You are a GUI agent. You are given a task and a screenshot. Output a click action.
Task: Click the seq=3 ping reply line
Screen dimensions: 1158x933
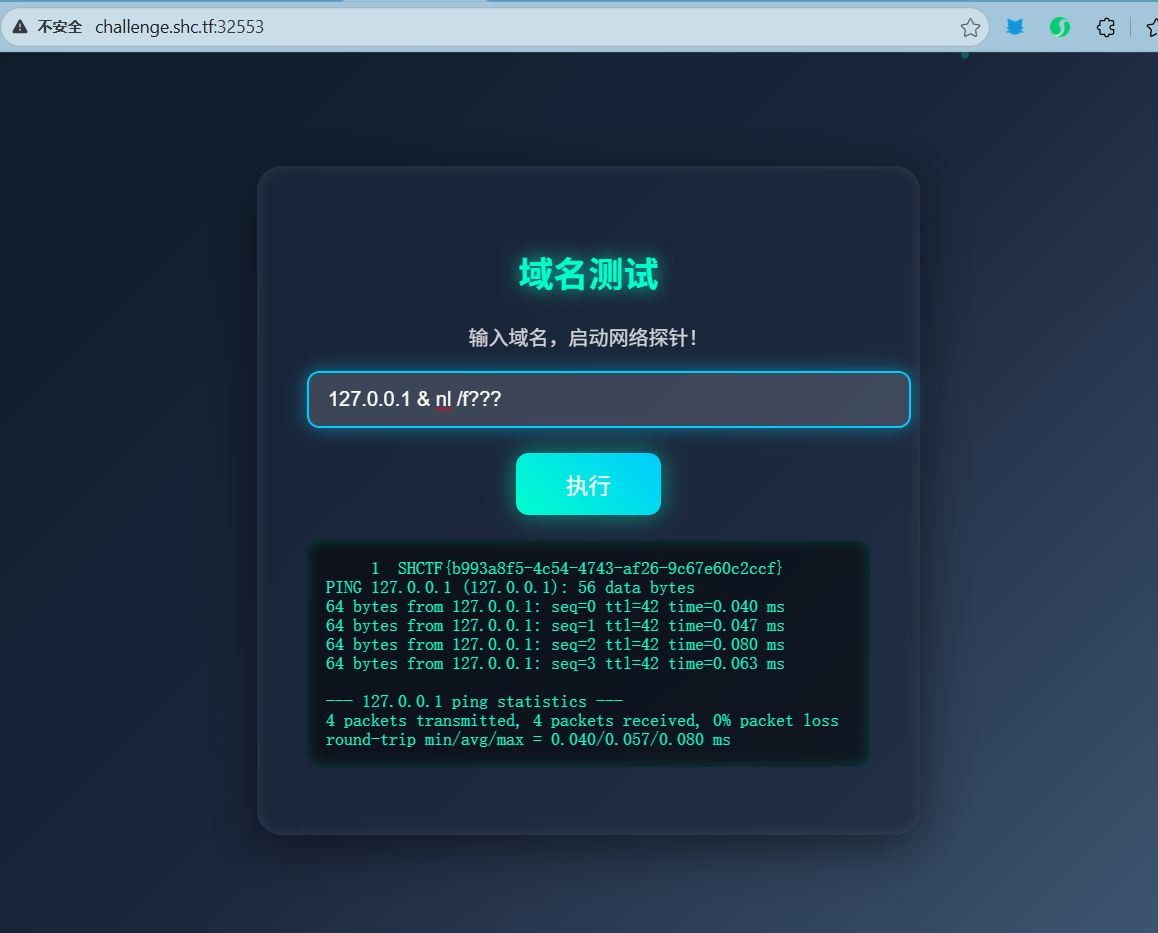555,664
